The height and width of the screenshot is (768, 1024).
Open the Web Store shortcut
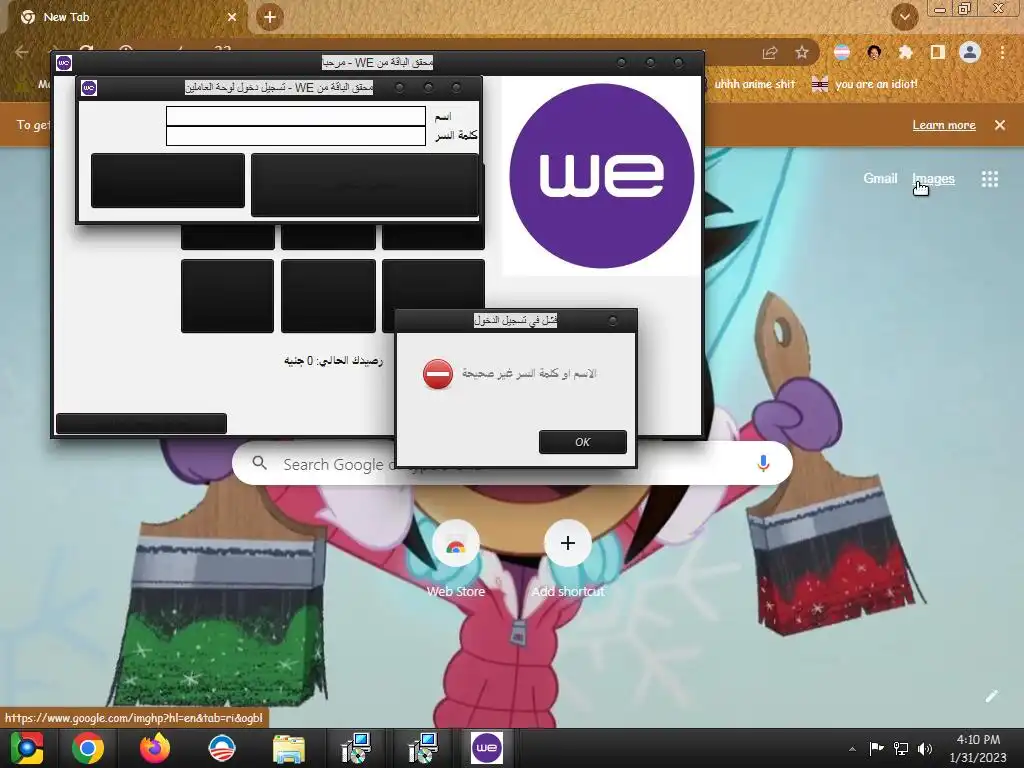[455, 558]
